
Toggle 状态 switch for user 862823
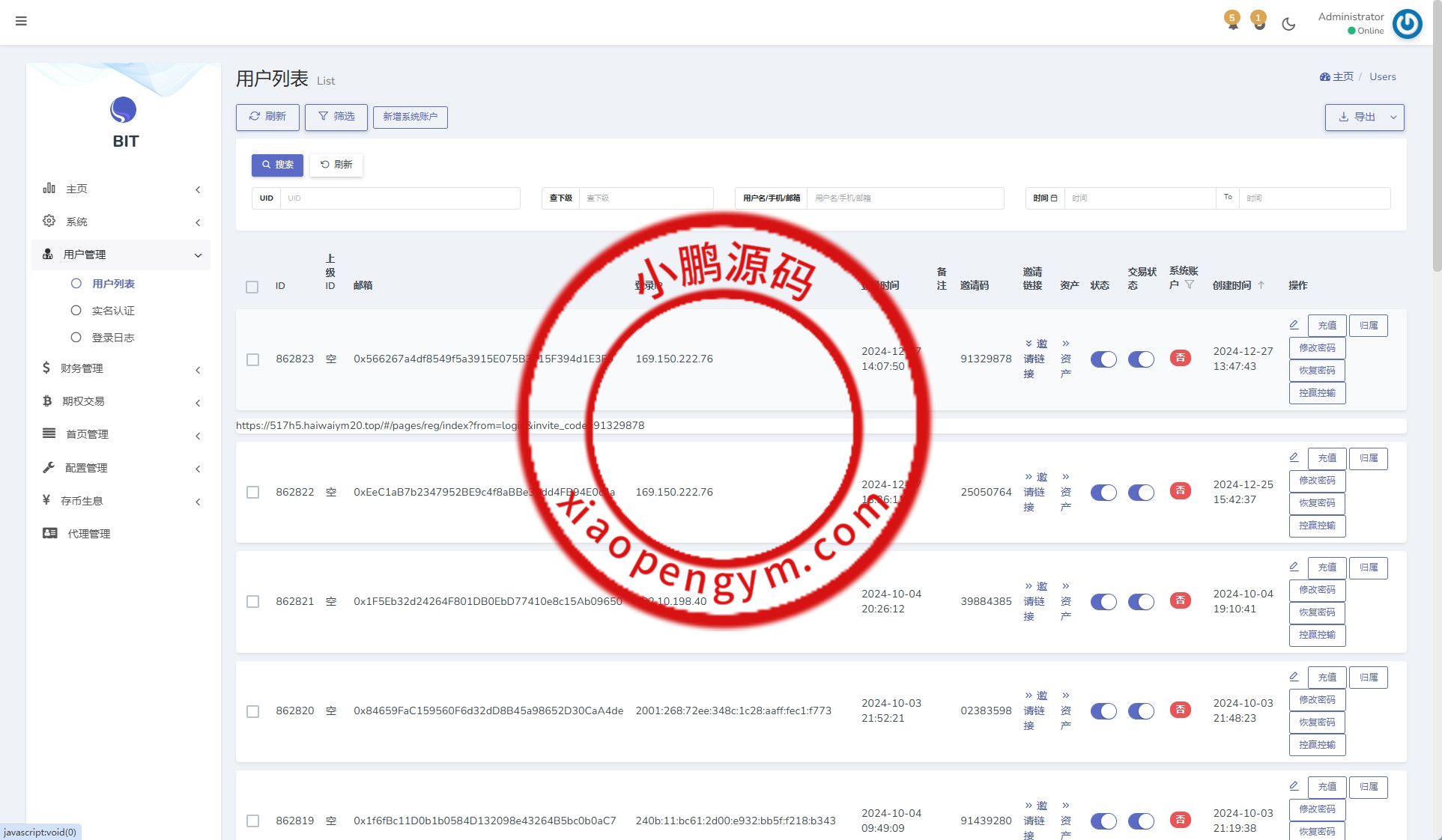click(1103, 359)
